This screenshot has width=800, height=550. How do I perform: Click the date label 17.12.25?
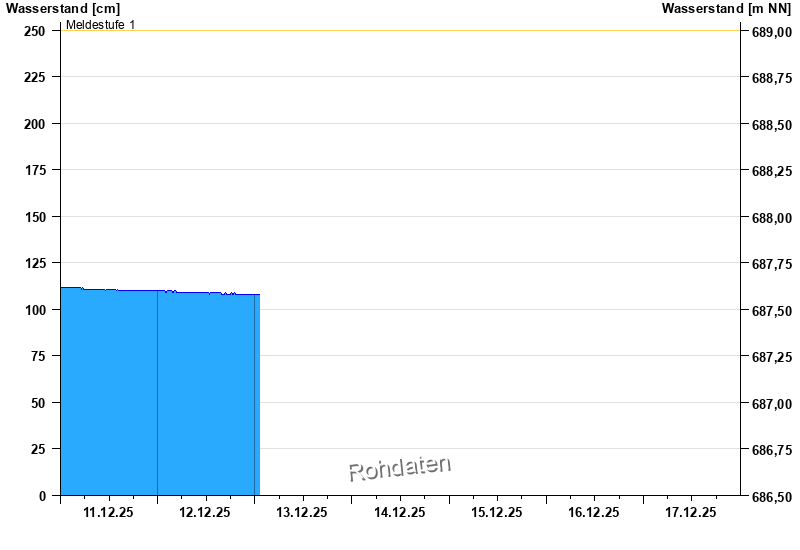[691, 512]
